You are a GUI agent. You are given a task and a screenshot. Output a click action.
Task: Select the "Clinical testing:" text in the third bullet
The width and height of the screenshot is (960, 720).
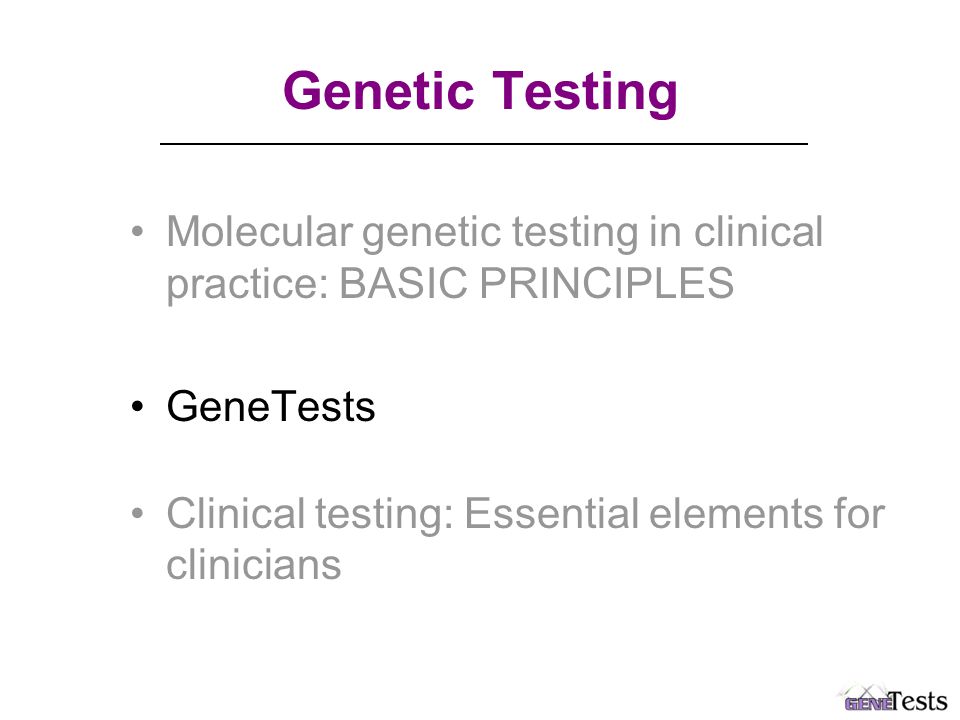310,514
